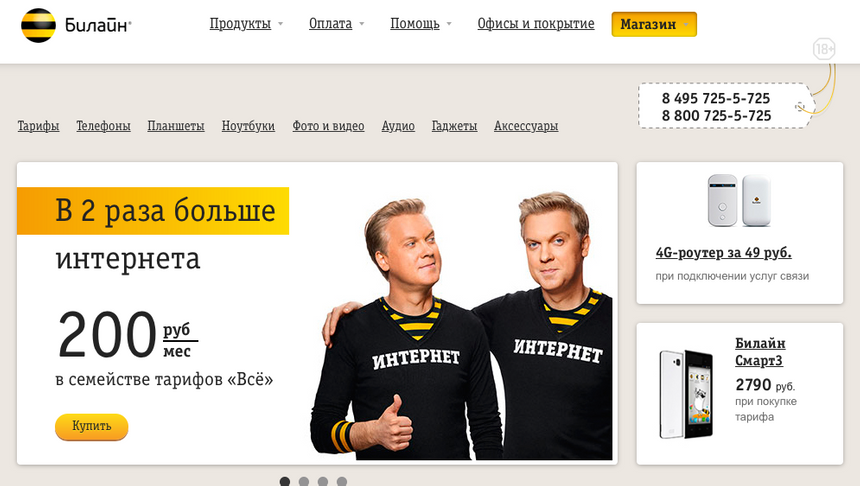This screenshot has height=486, width=860.
Task: Open the Телефоны category
Action: pos(103,126)
